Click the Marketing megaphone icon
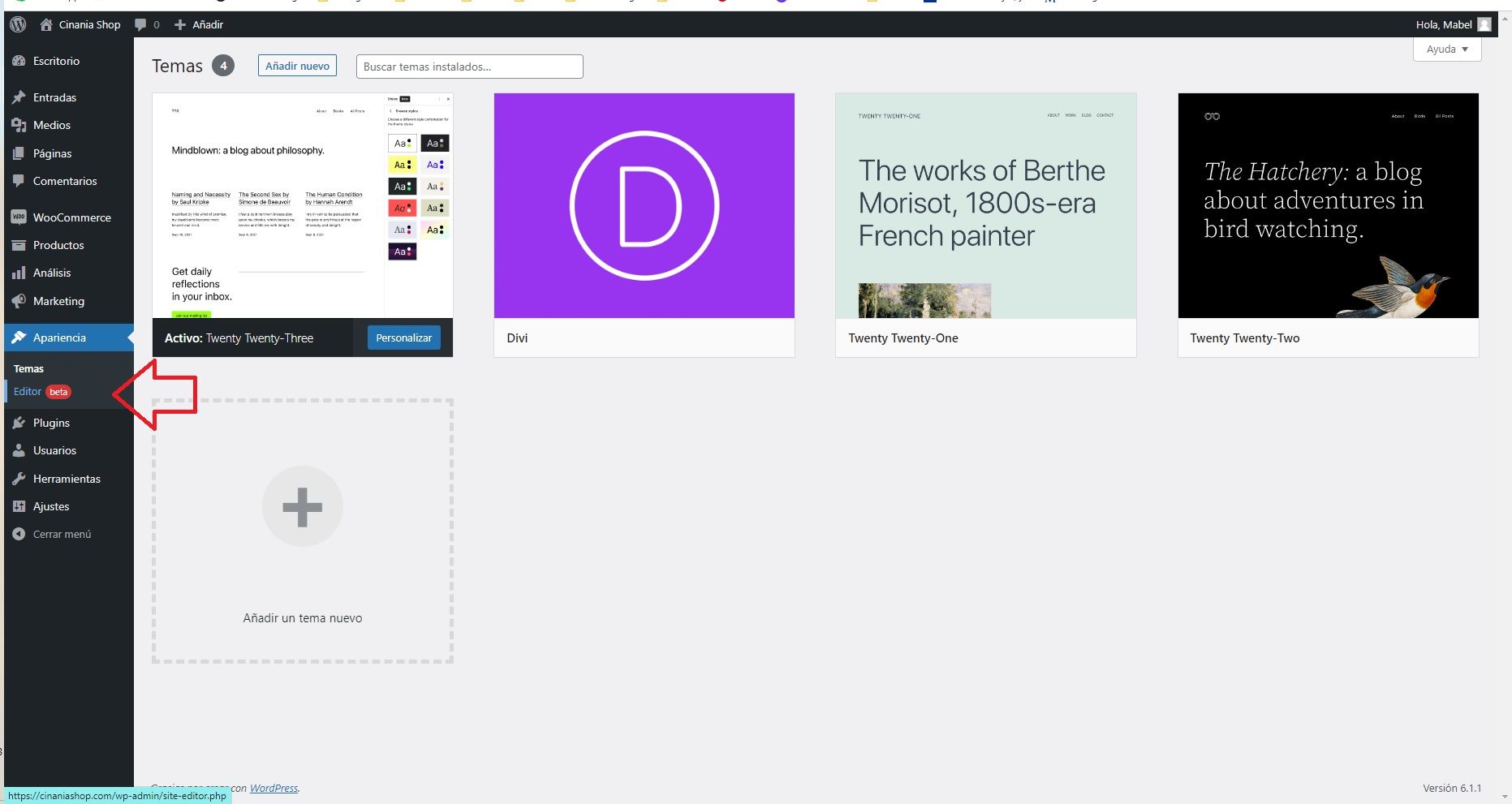The image size is (1512, 804). click(x=19, y=301)
